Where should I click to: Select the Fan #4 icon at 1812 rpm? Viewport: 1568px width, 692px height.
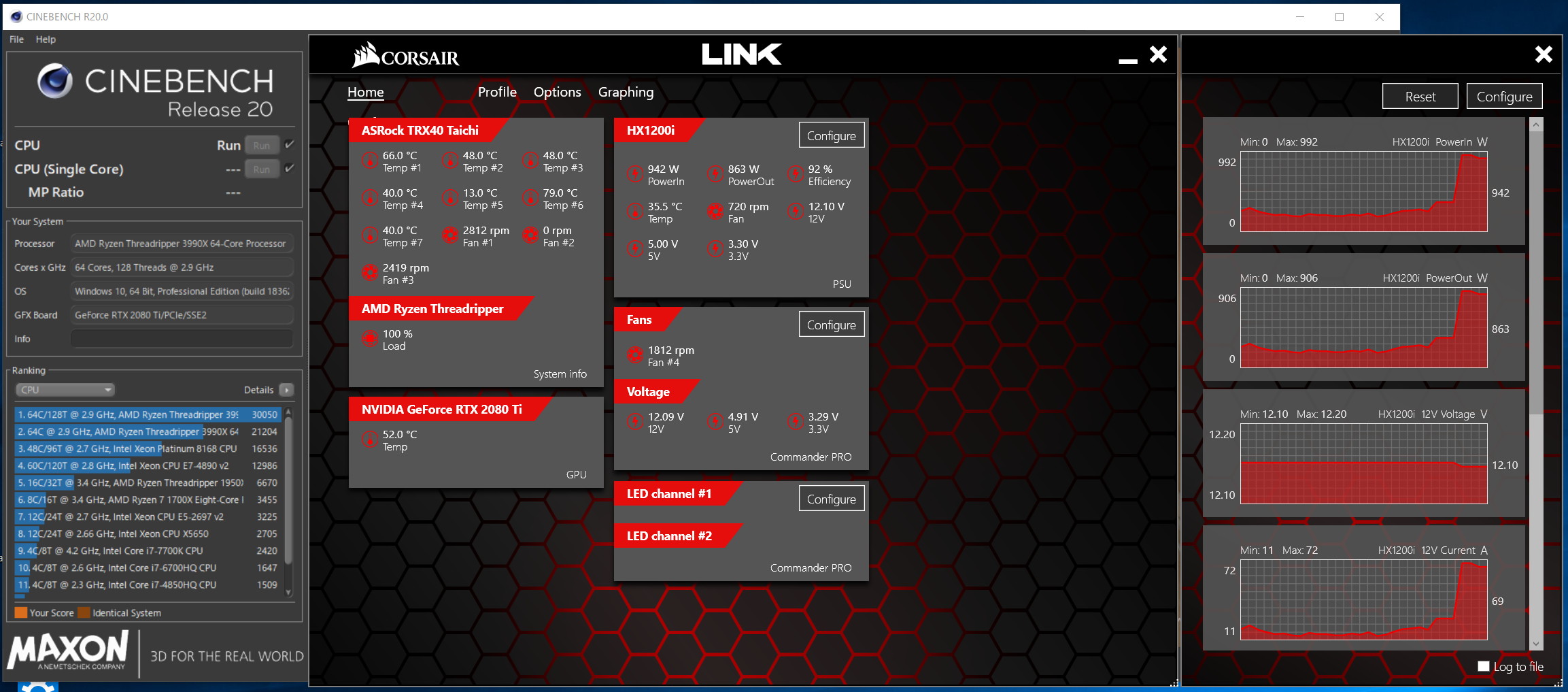click(635, 355)
